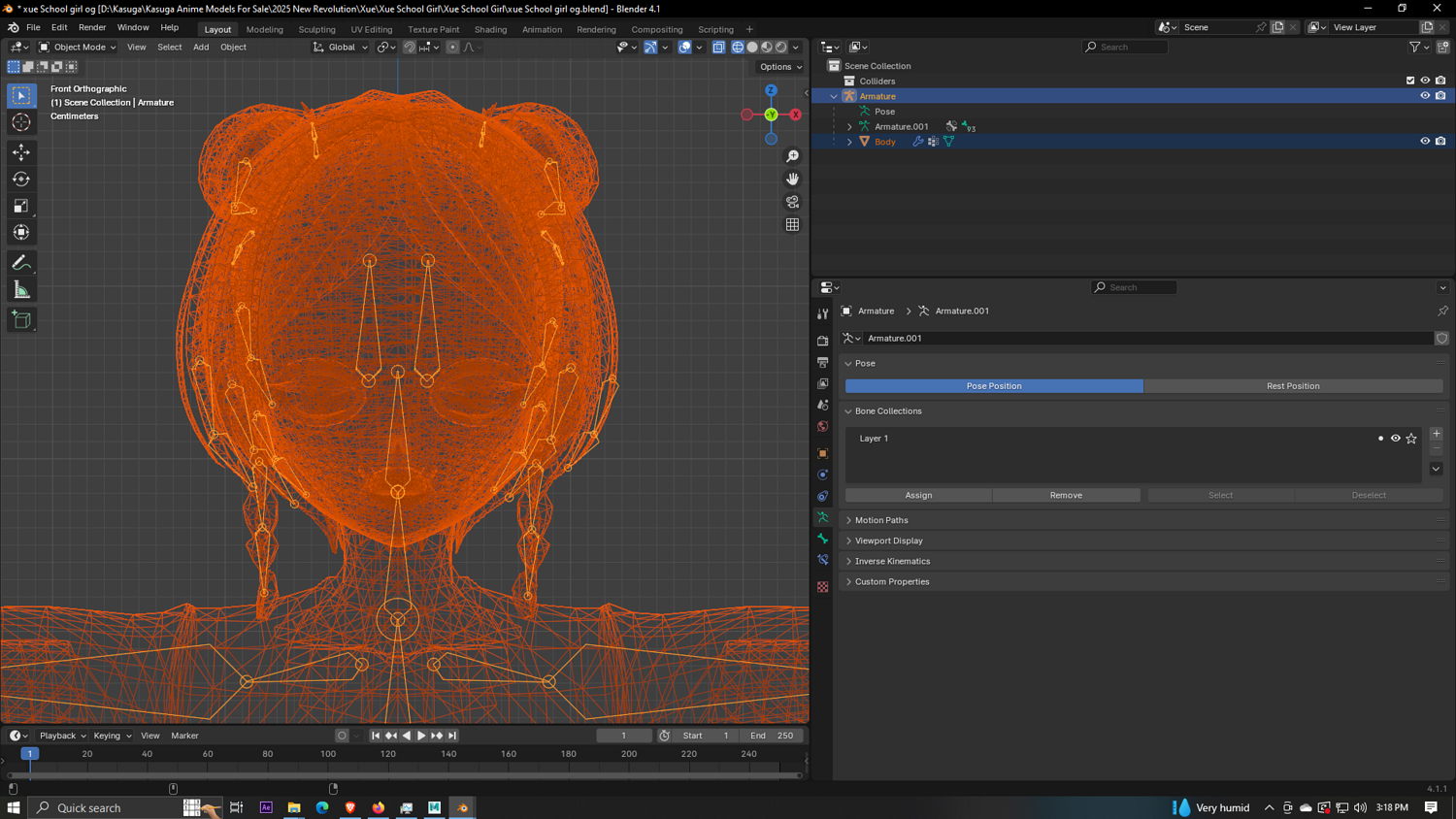This screenshot has width=1456, height=819.
Task: Uncheck the Colliders collection checkbox
Action: [1410, 81]
